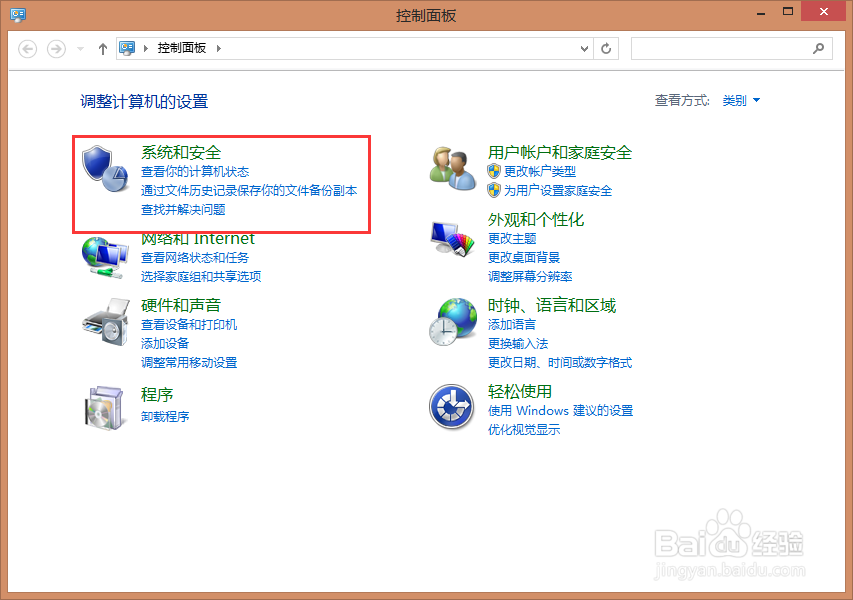Click the 用户帐户和家庭安全 users icon
This screenshot has width=853, height=600.
pyautogui.click(x=451, y=169)
